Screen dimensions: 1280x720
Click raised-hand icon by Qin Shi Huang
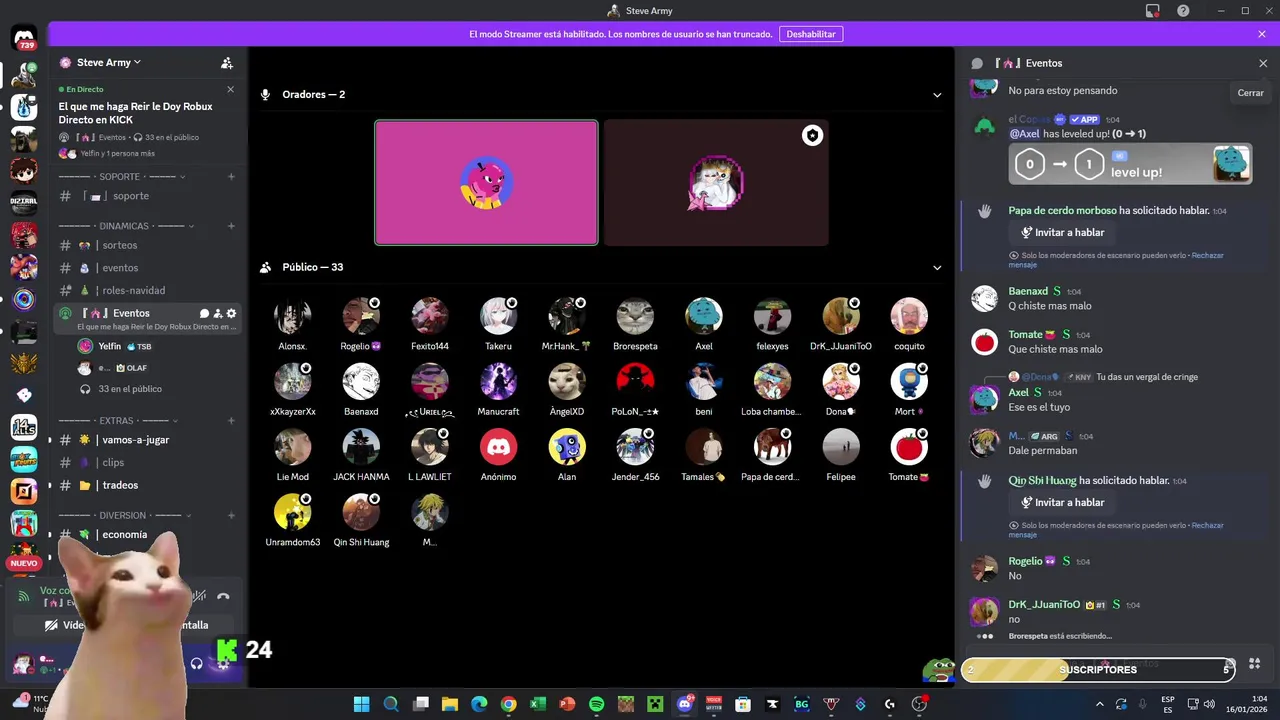tap(984, 481)
